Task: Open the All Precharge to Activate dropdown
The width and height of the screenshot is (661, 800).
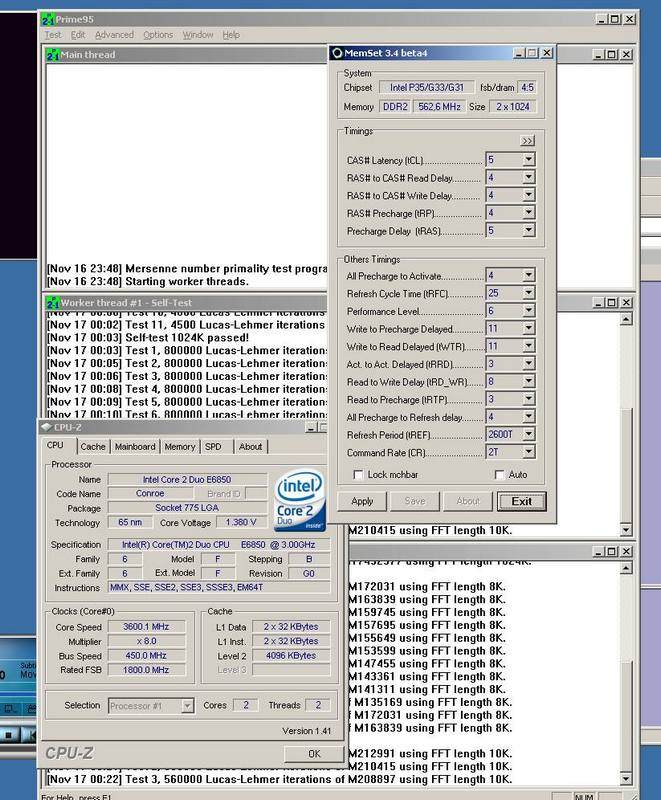Action: coord(529,276)
